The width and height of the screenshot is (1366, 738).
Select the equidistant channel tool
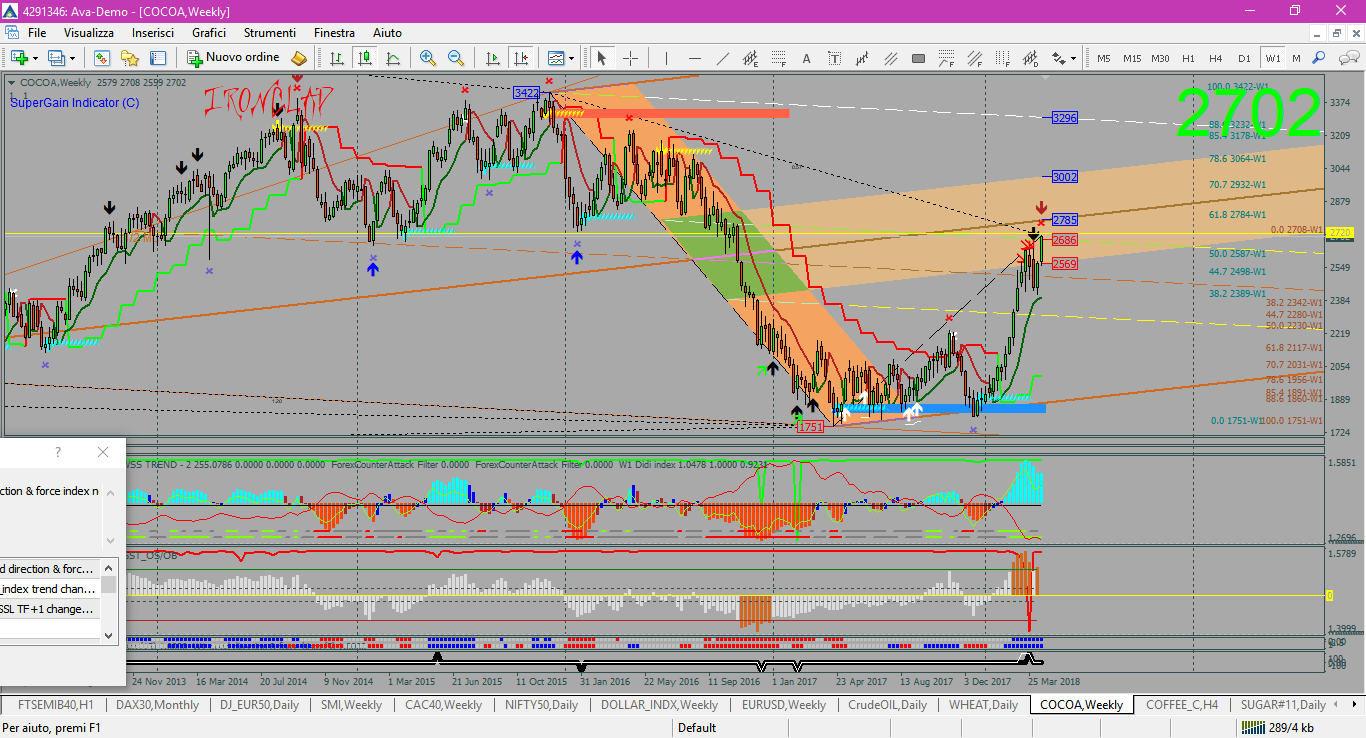pos(750,58)
